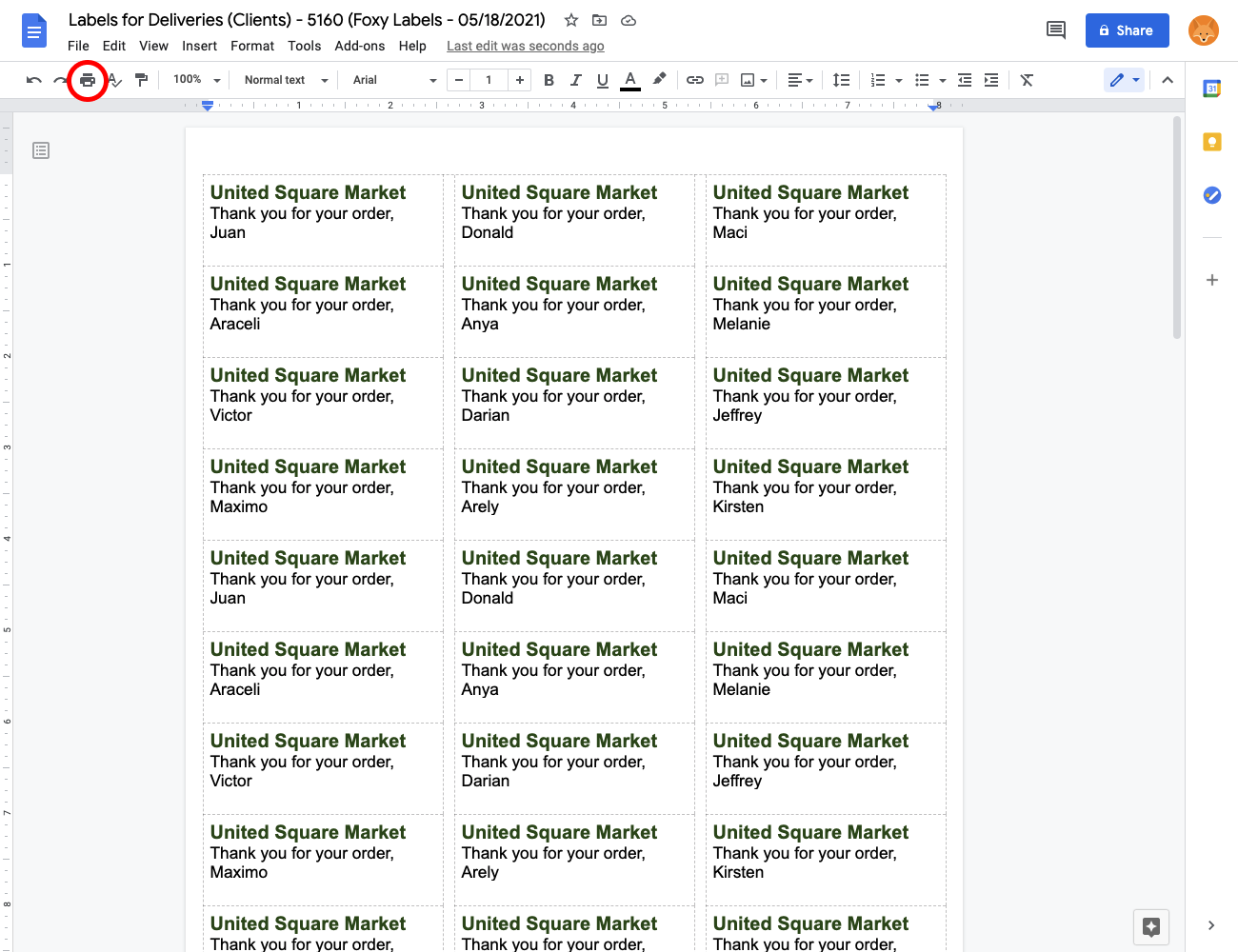Open the Add-ons menu
Viewport: 1238px width, 952px height.
(x=359, y=45)
